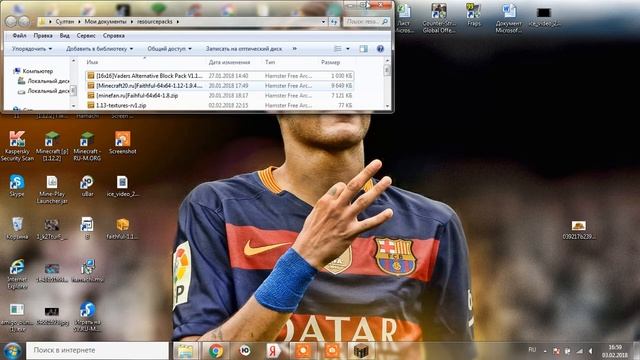Viewport: 640px width, 360px height.
Task: Open the Screenshot desktop shortcut
Action: [x=122, y=142]
